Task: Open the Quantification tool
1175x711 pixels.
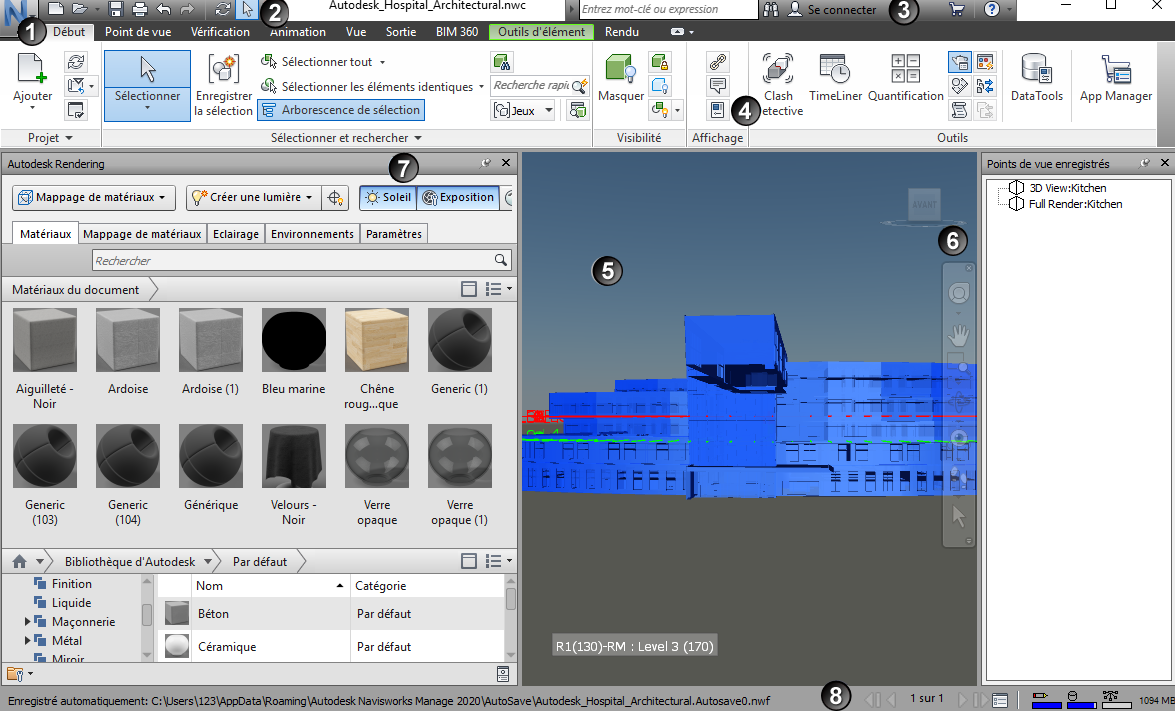Action: (905, 77)
